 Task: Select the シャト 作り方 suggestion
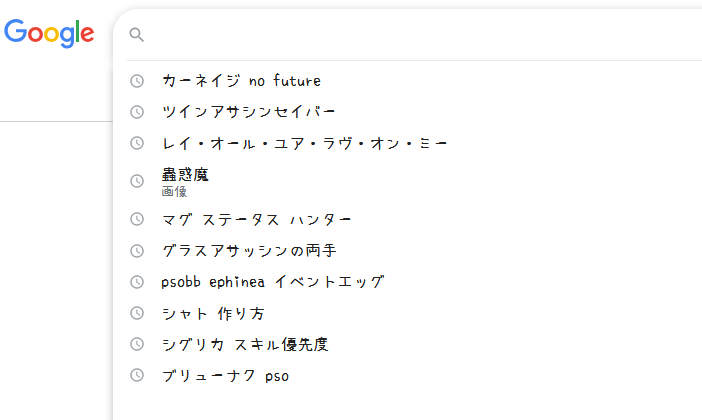(x=213, y=313)
